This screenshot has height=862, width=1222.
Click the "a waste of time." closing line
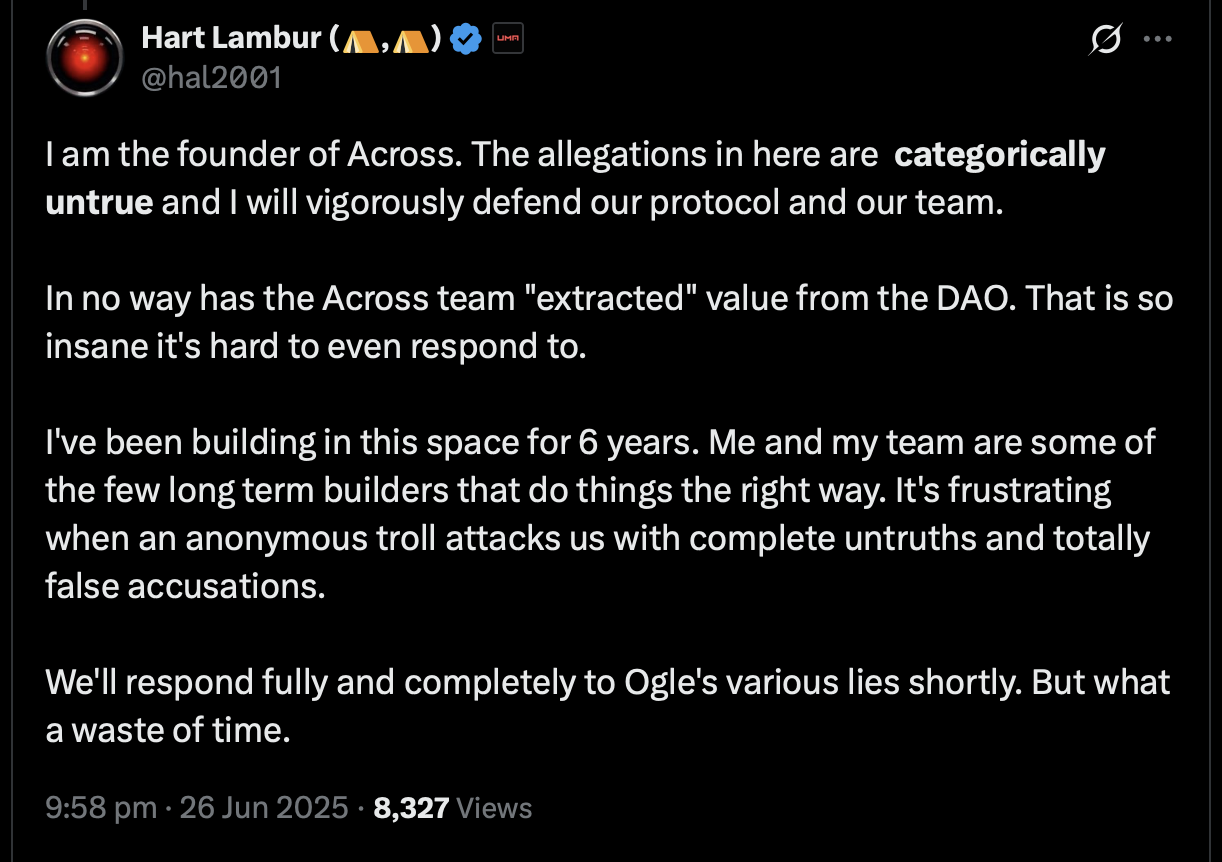click(168, 730)
